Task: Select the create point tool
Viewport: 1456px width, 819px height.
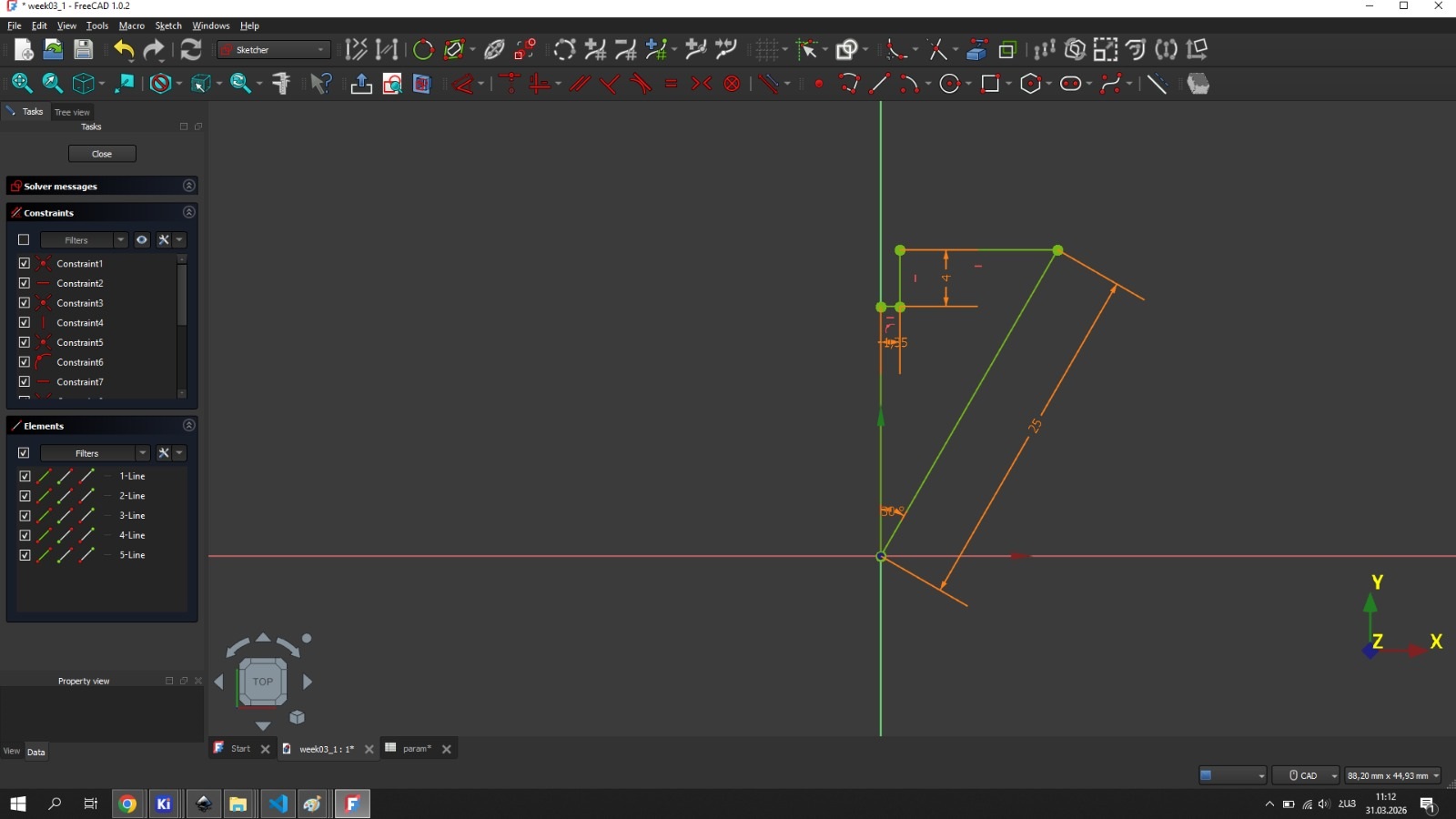Action: pyautogui.click(x=819, y=84)
